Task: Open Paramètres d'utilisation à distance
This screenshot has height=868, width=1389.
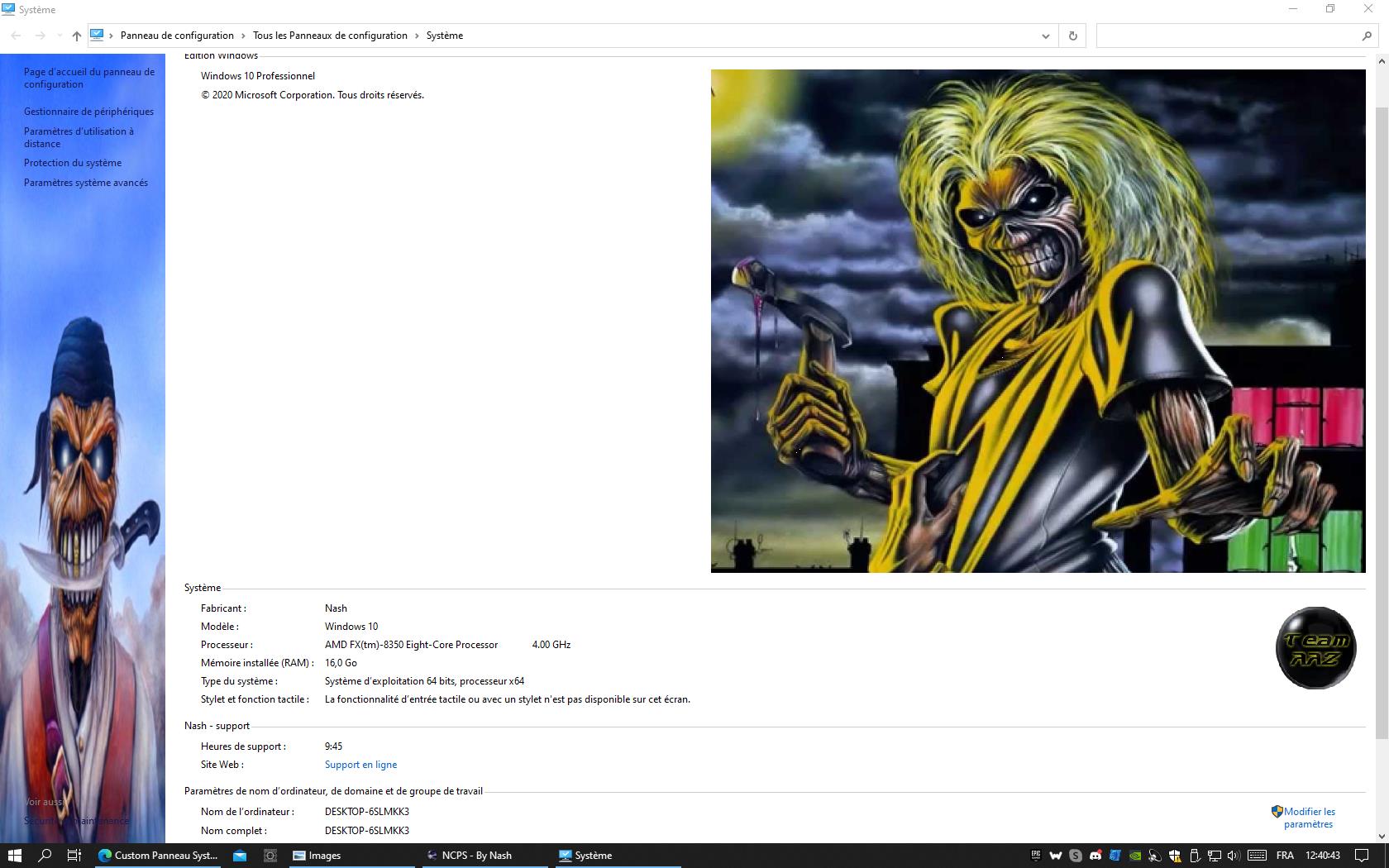Action: point(79,137)
